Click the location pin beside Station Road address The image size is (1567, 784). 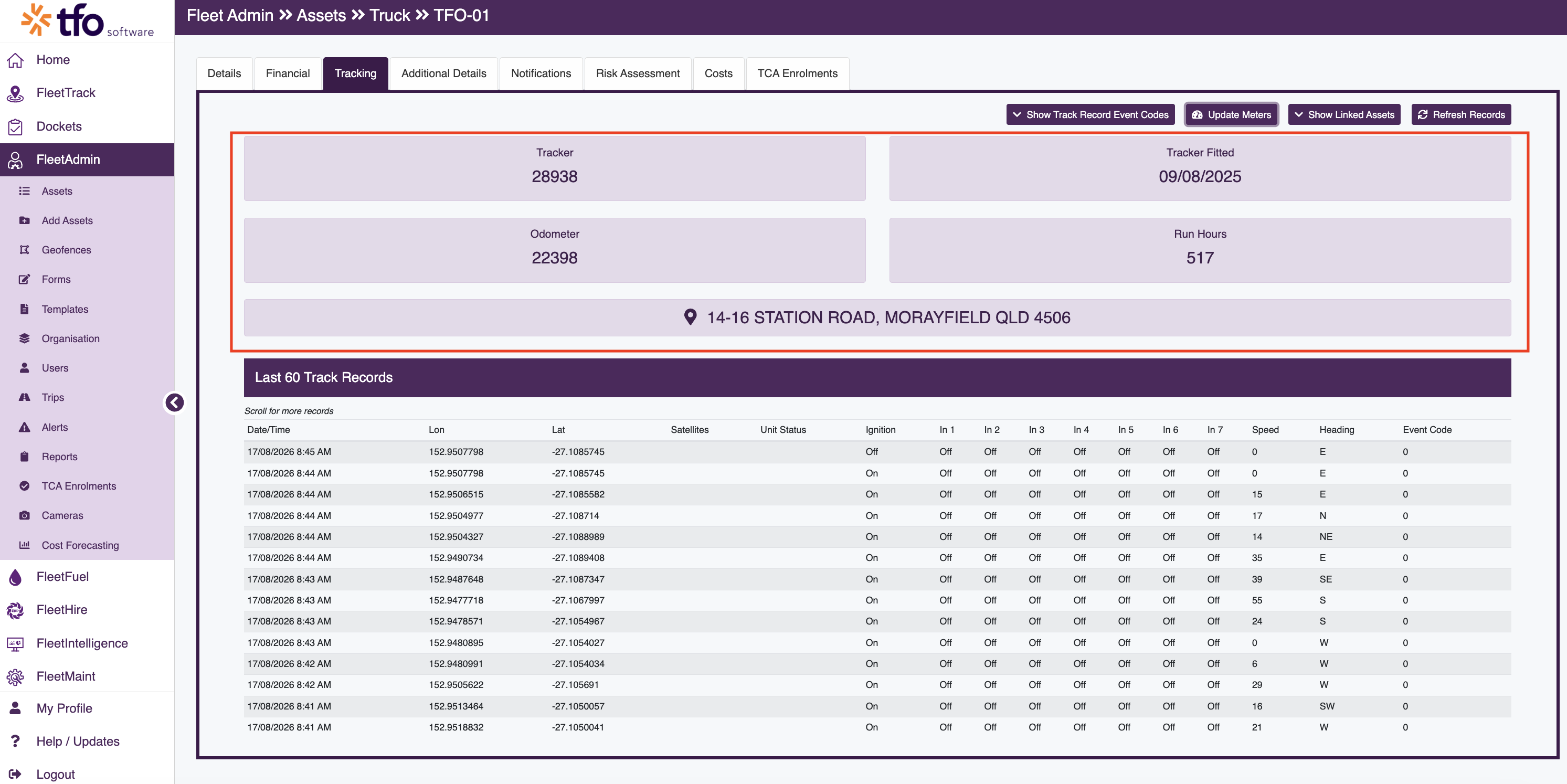(690, 317)
